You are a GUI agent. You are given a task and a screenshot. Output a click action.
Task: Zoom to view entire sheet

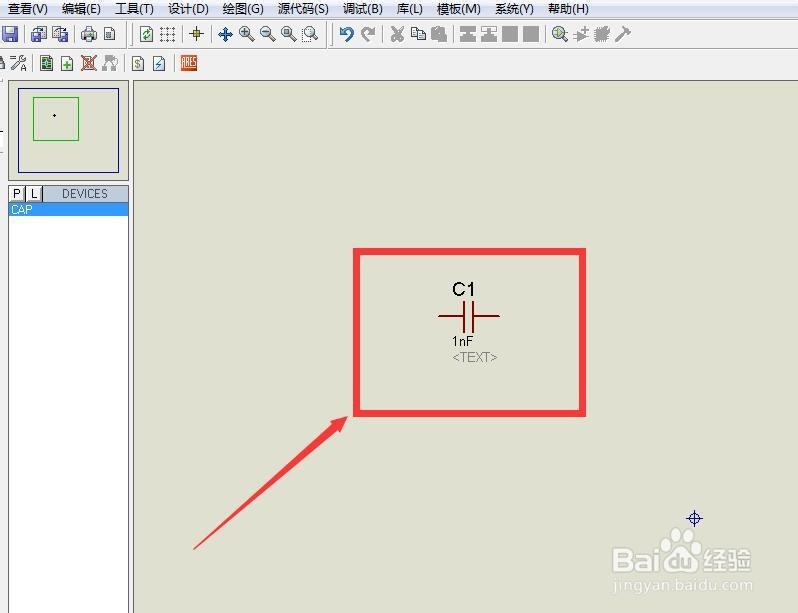pos(289,35)
